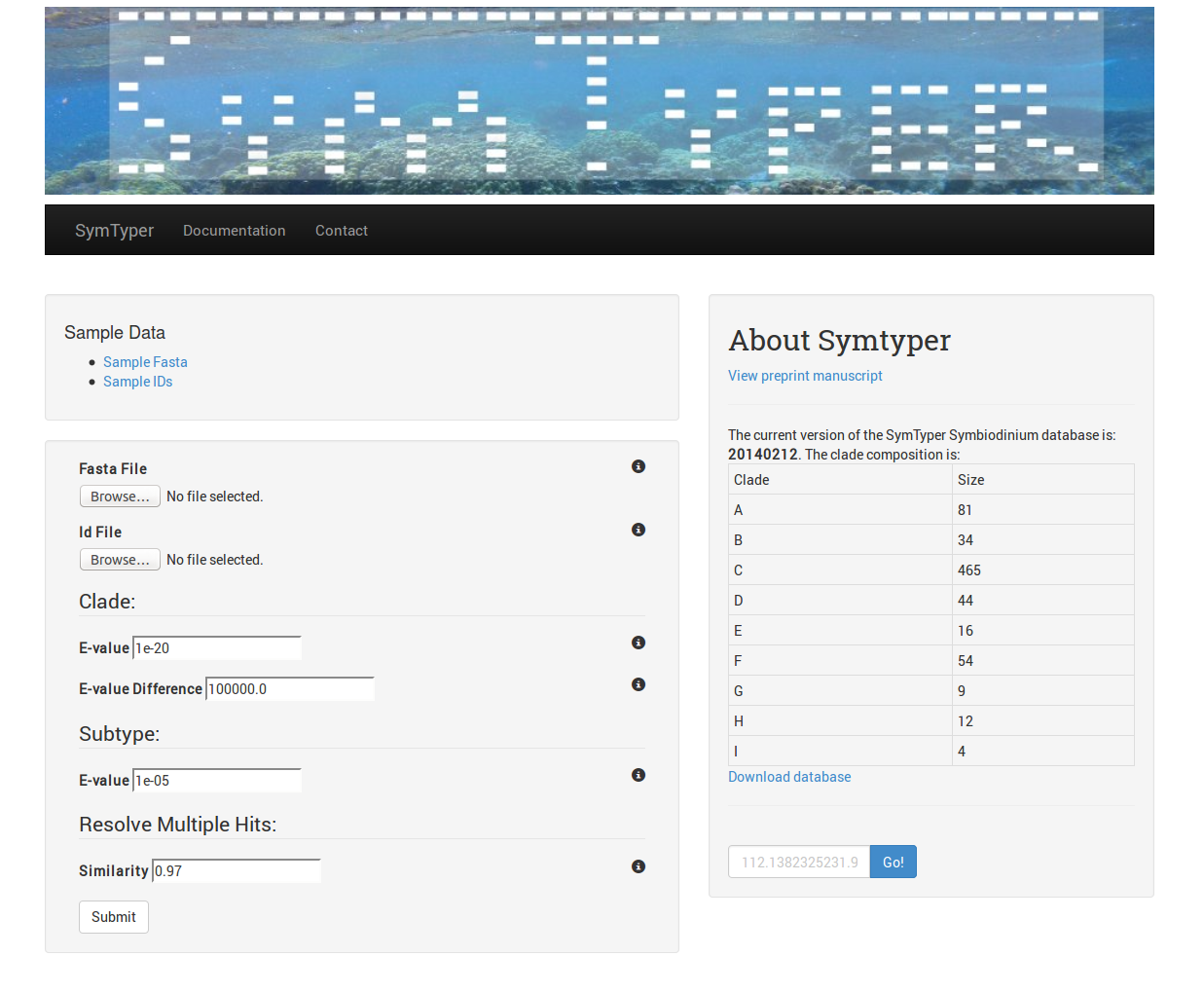Open the View preprint manuscript link
The image size is (1204, 993).
click(805, 376)
